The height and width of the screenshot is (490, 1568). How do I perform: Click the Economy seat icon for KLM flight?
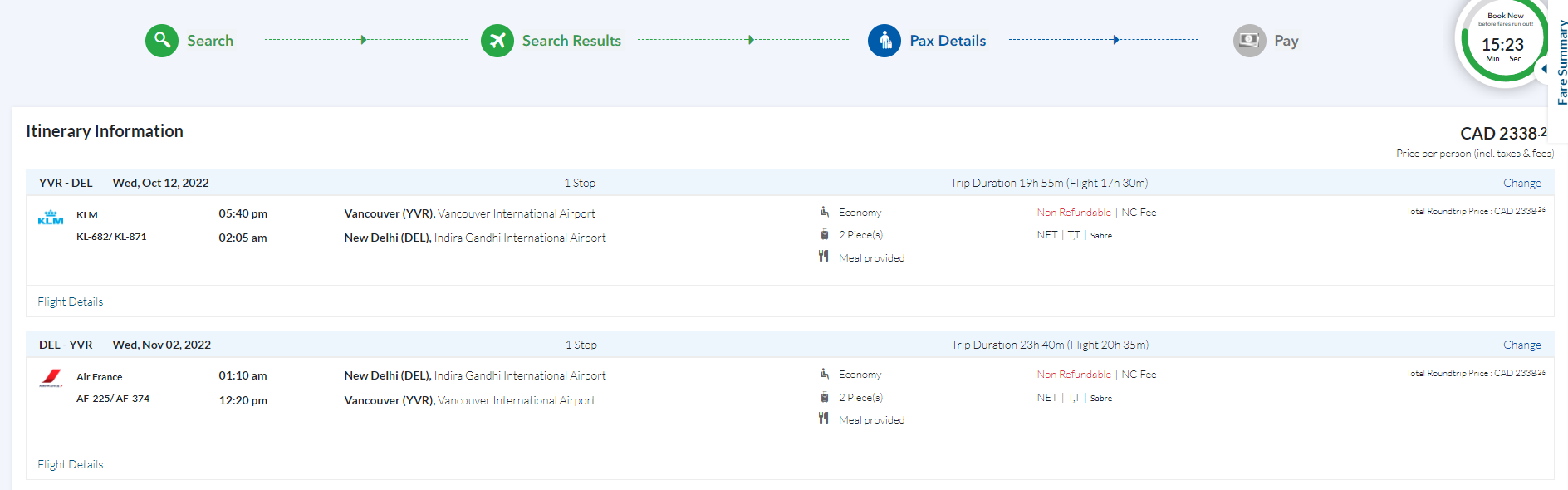tap(824, 212)
